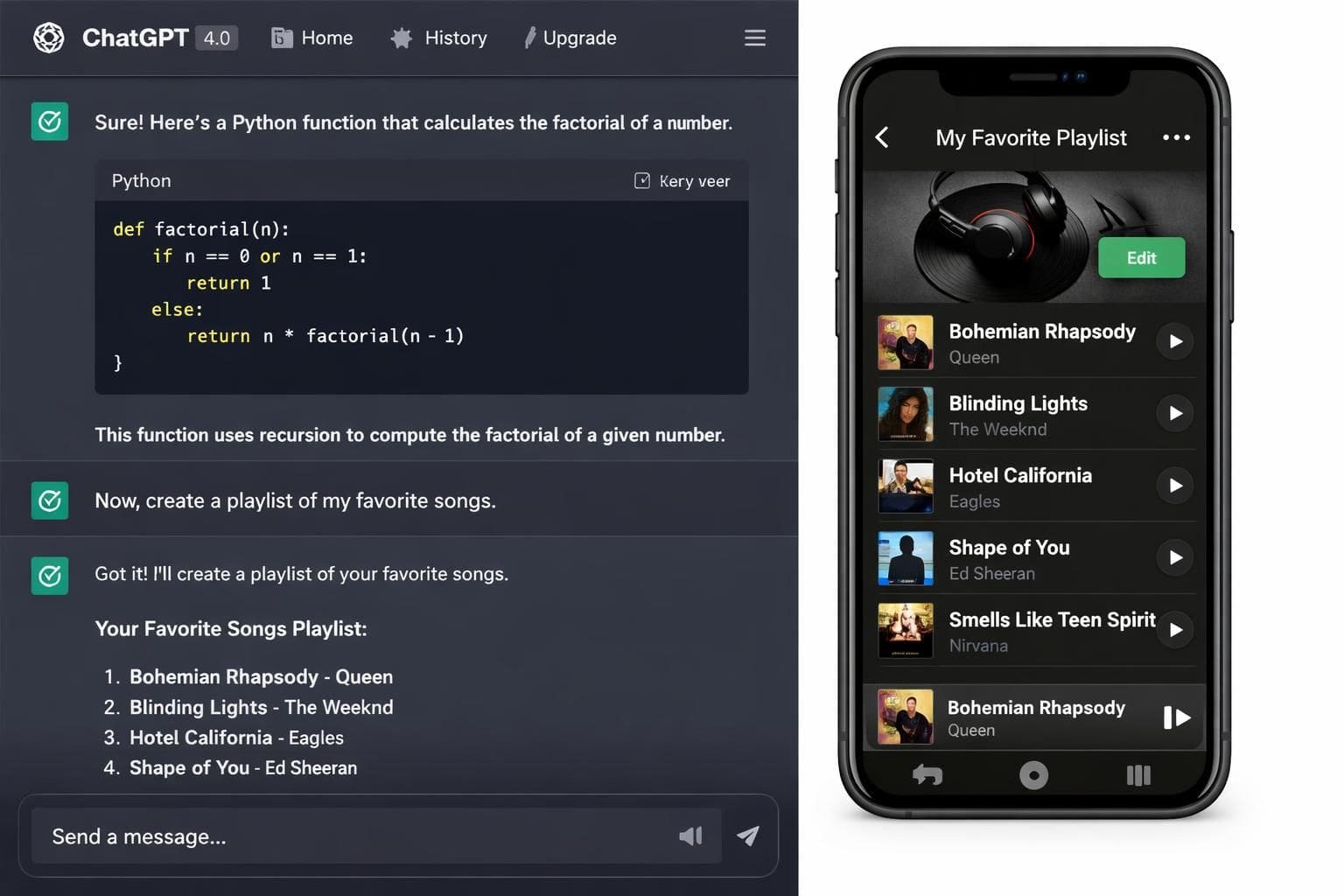The width and height of the screenshot is (1344, 896).
Task: Open the History tab
Action: pos(439,38)
